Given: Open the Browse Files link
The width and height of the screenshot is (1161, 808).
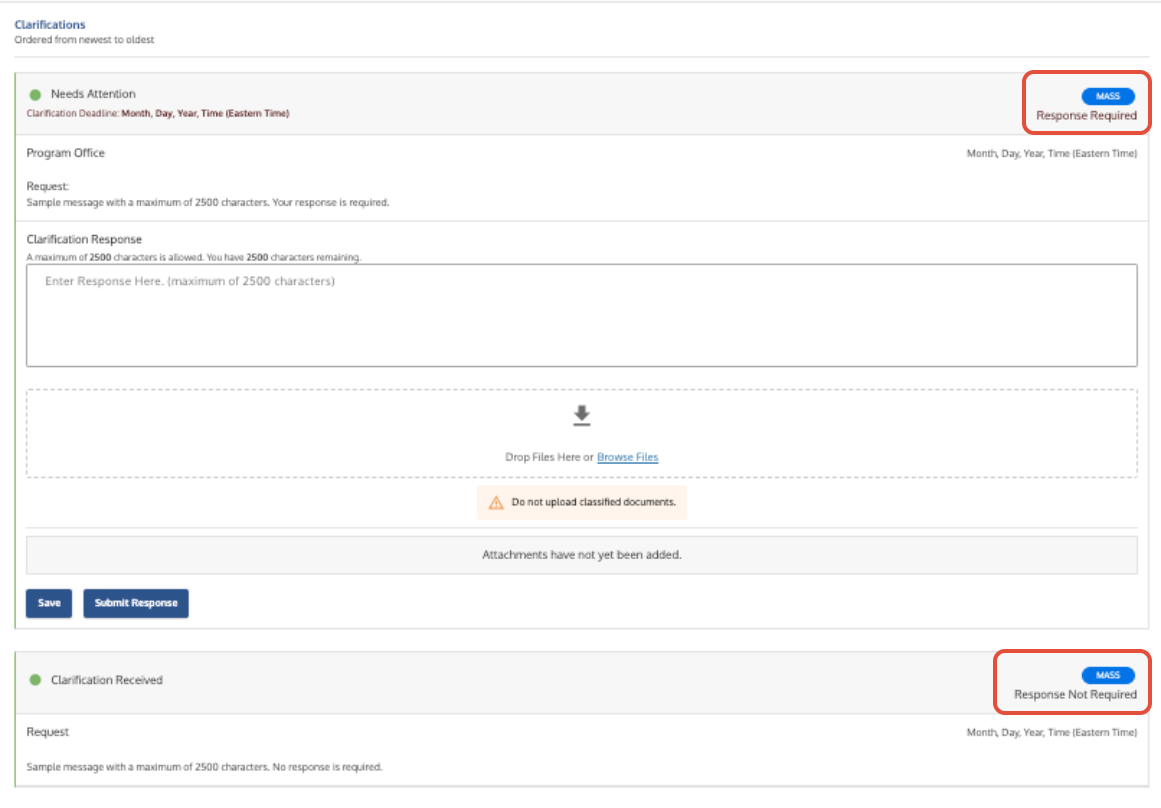Looking at the screenshot, I should pos(628,457).
